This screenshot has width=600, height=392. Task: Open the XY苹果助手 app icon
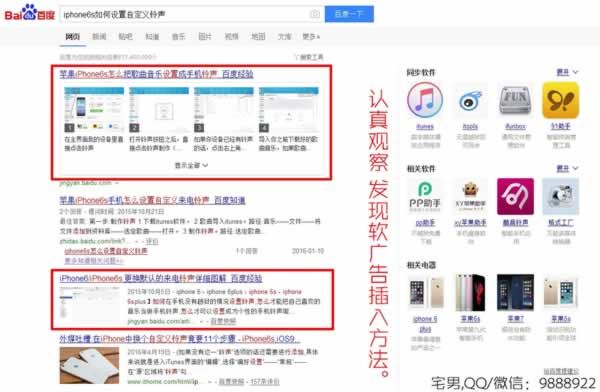470,196
